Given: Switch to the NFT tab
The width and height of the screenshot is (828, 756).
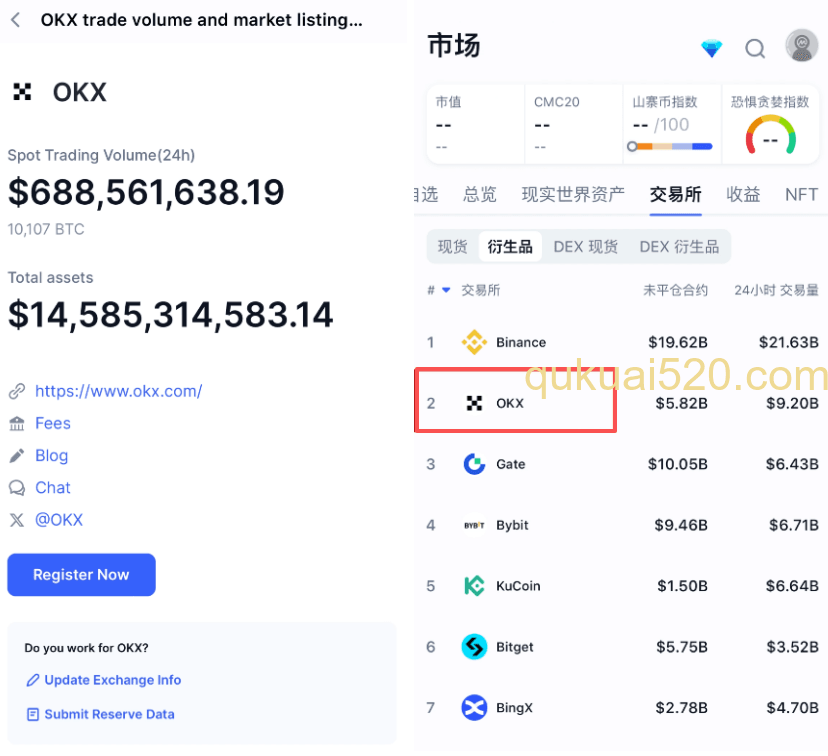Looking at the screenshot, I should 801,194.
